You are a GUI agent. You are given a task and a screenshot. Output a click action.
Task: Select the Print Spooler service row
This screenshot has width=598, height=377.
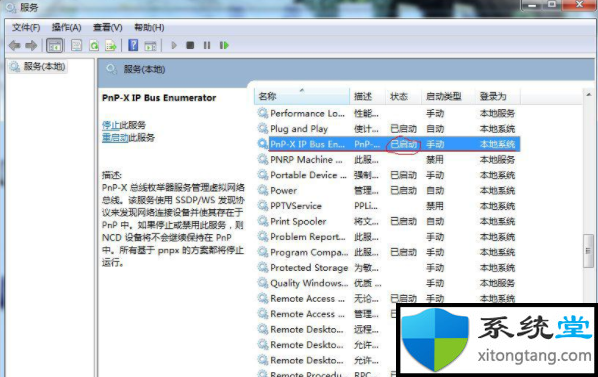pos(387,221)
